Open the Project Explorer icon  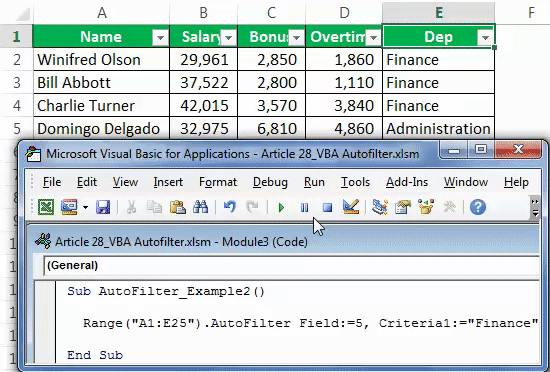[380, 207]
